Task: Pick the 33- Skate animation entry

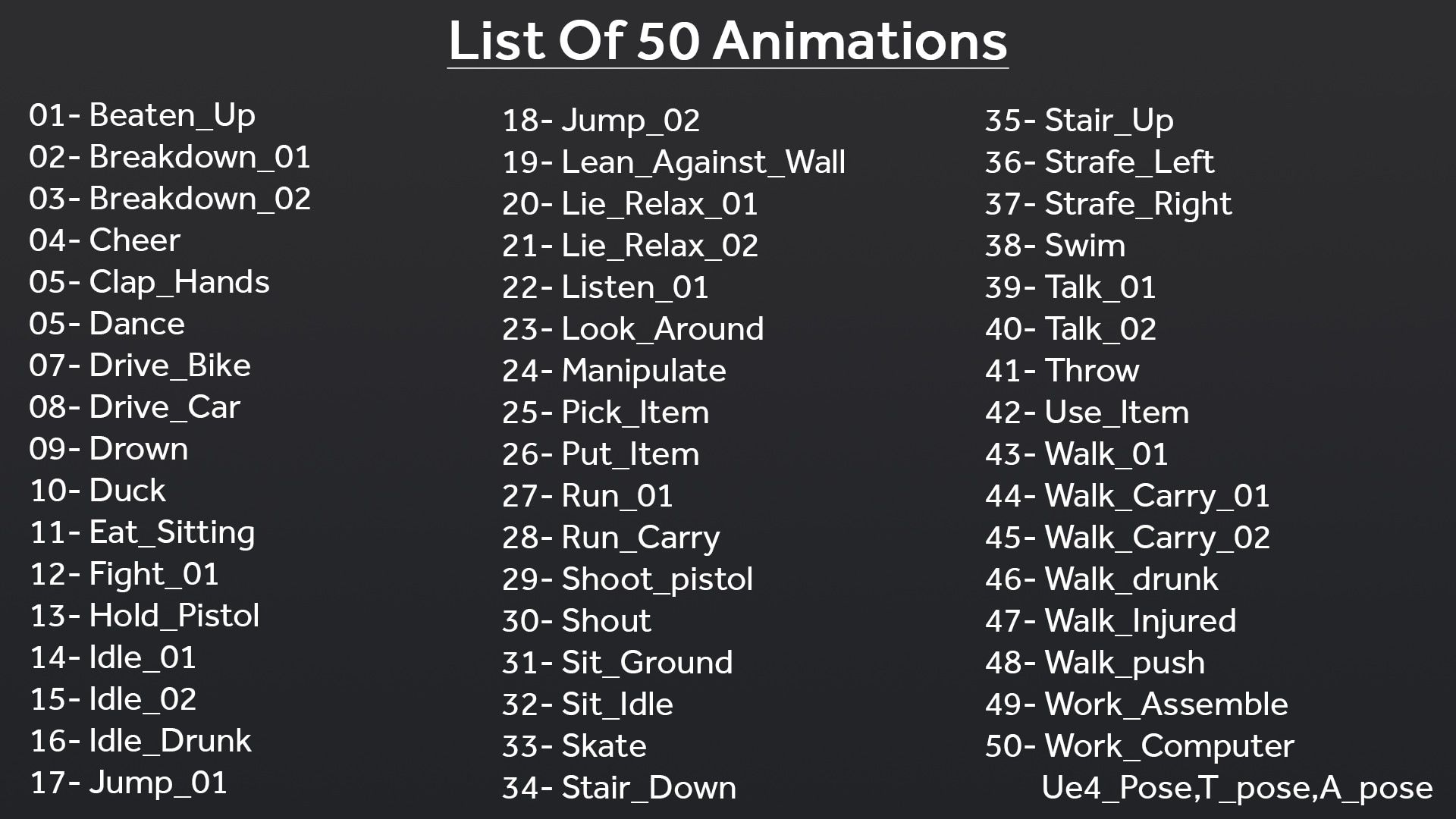Action: [575, 746]
